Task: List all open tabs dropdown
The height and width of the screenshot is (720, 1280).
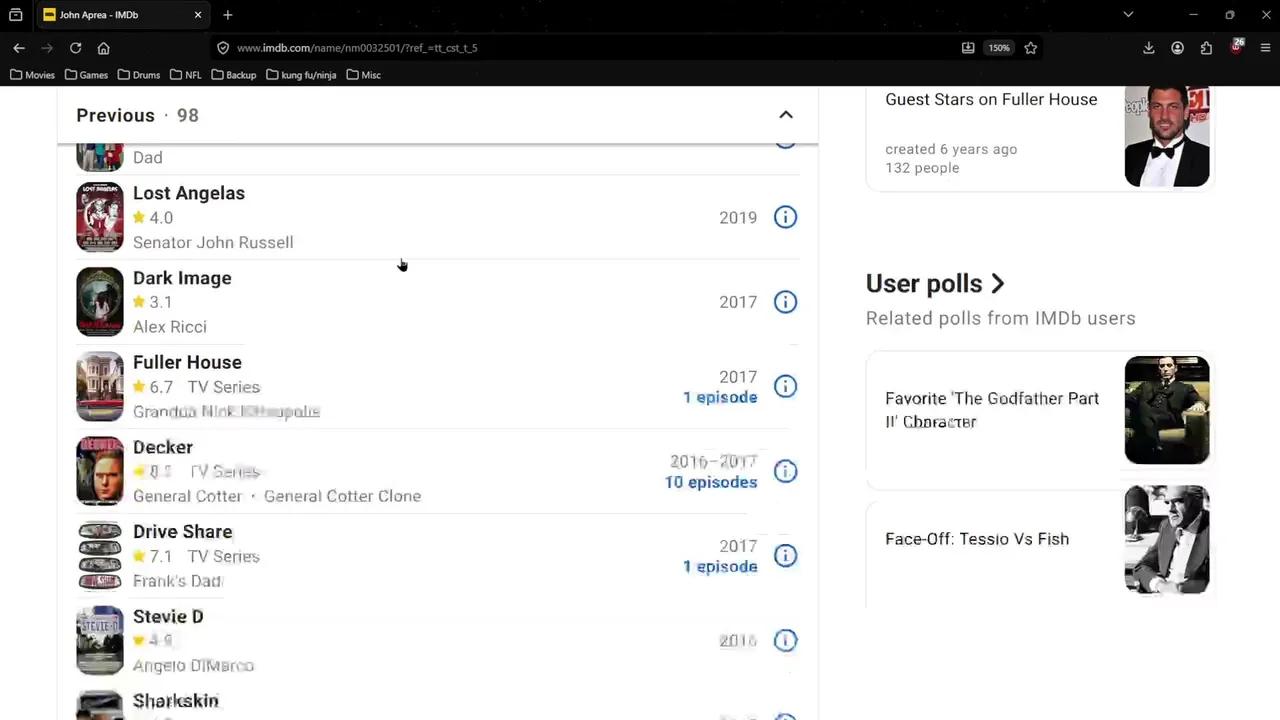Action: tap(1128, 15)
